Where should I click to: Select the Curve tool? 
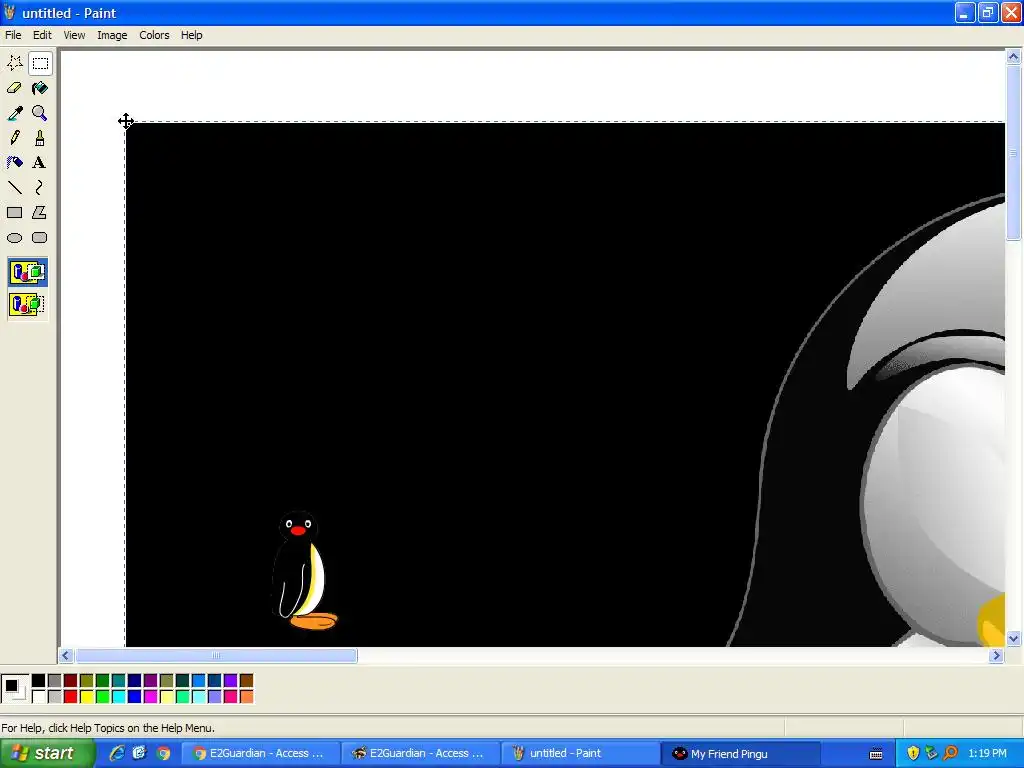tap(40, 187)
